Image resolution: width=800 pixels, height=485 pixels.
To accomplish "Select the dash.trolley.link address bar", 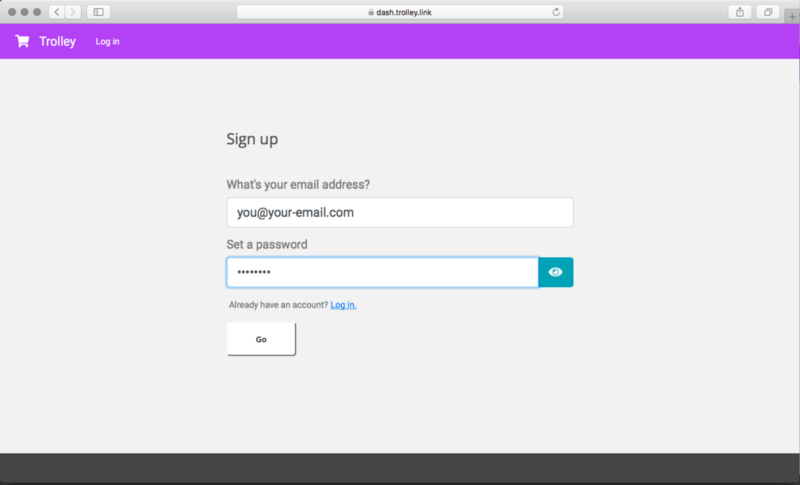I will [x=400, y=12].
